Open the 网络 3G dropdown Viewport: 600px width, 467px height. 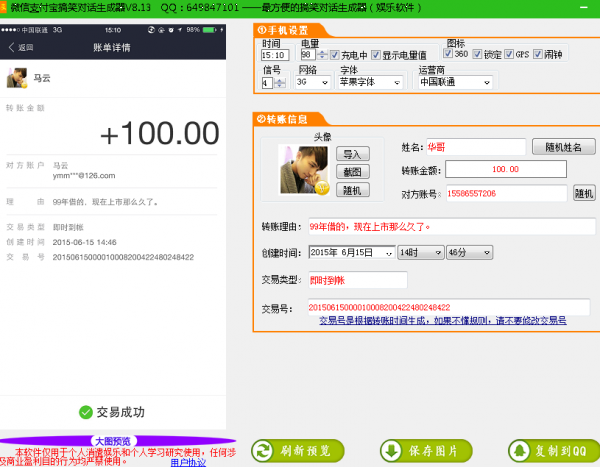pyautogui.click(x=312, y=82)
